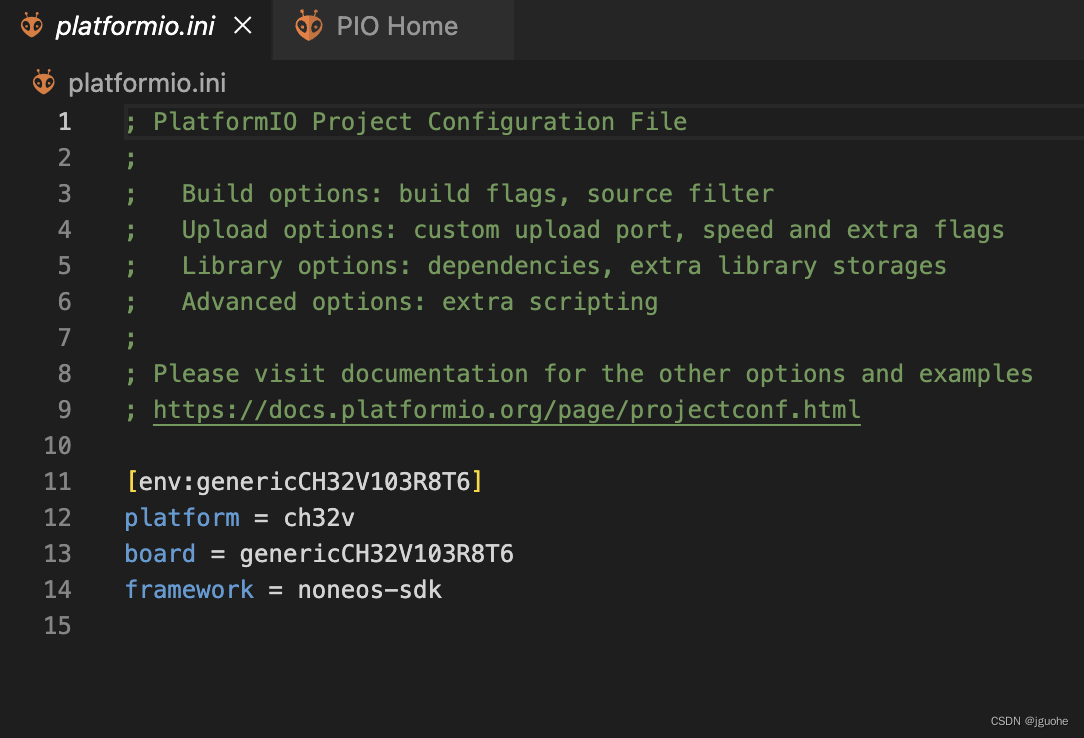Click line number 11 in the gutter
Screen dimensions: 1084x738
tap(57, 481)
